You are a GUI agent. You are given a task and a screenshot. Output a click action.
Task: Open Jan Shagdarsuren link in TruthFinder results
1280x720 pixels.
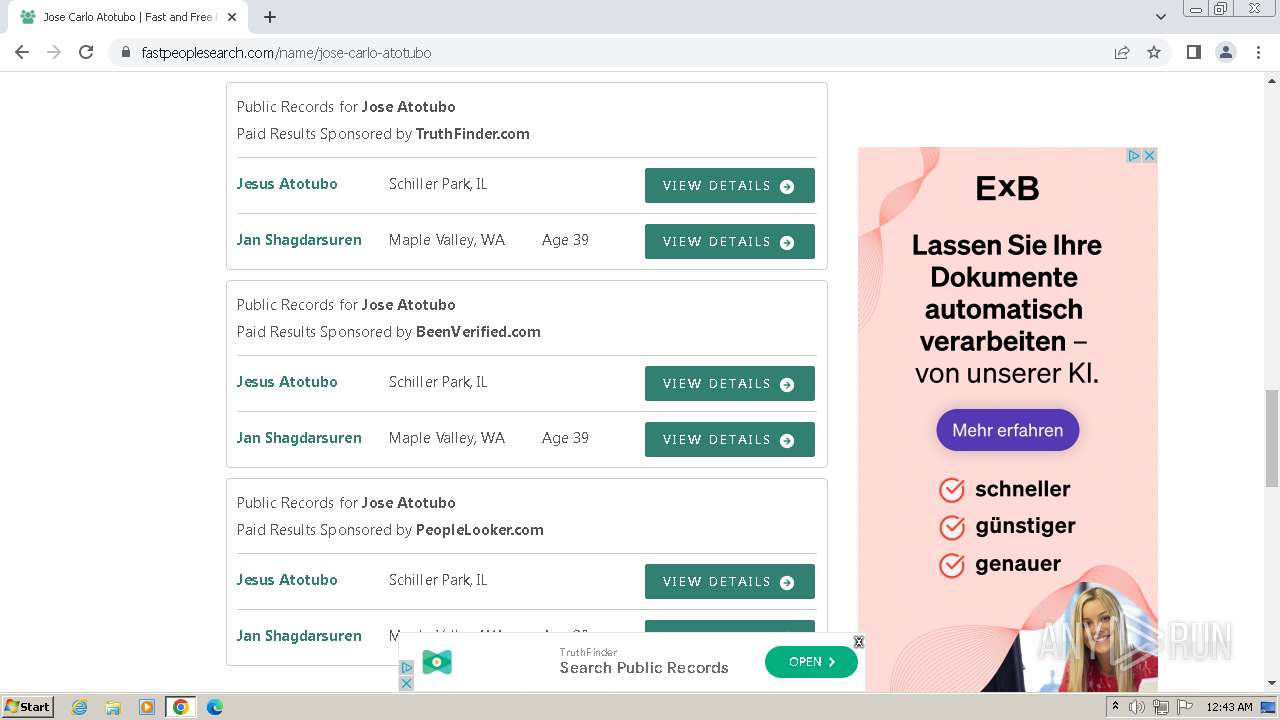pos(299,240)
